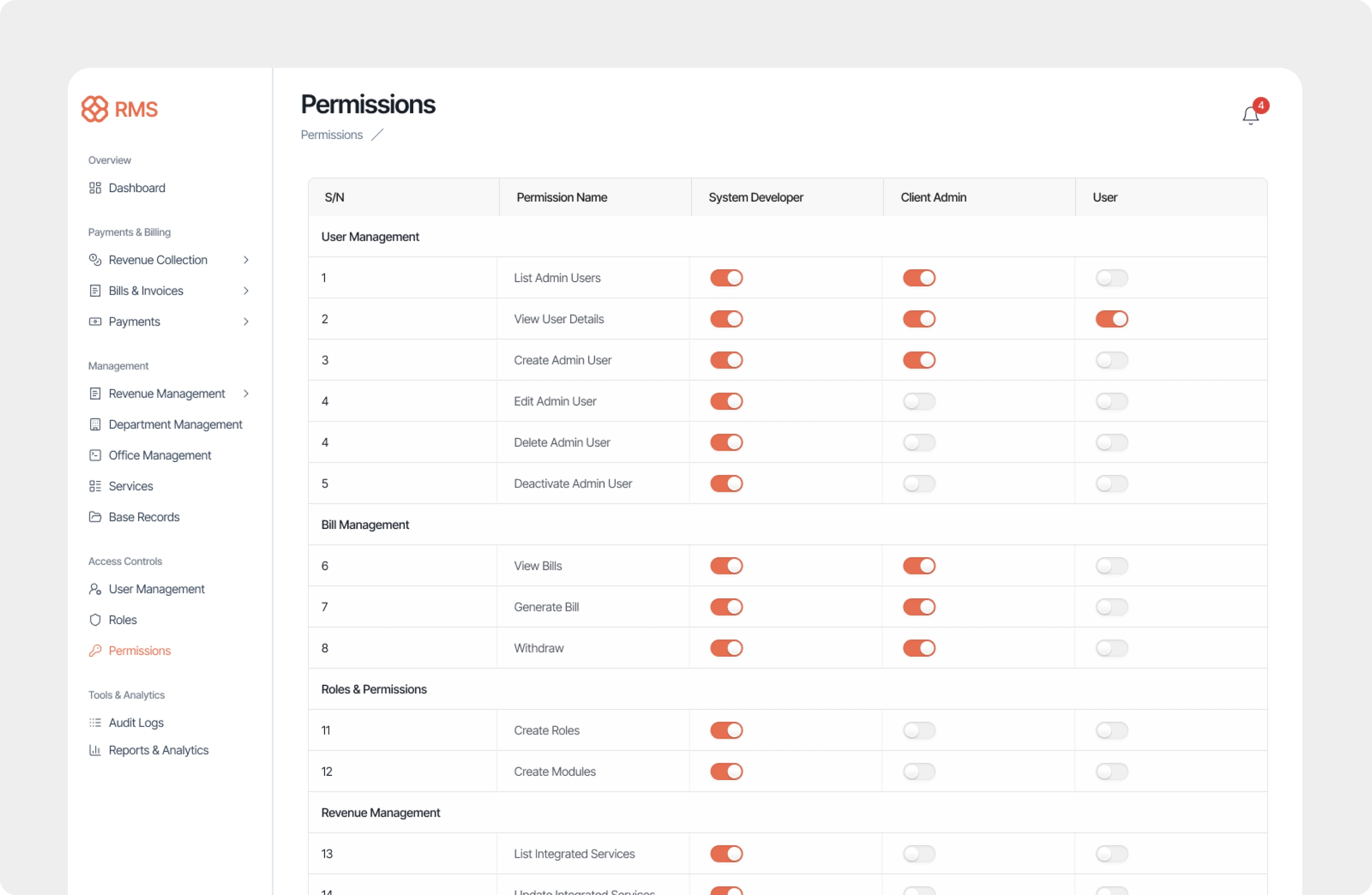Click the notification bell icon

tap(1250, 115)
